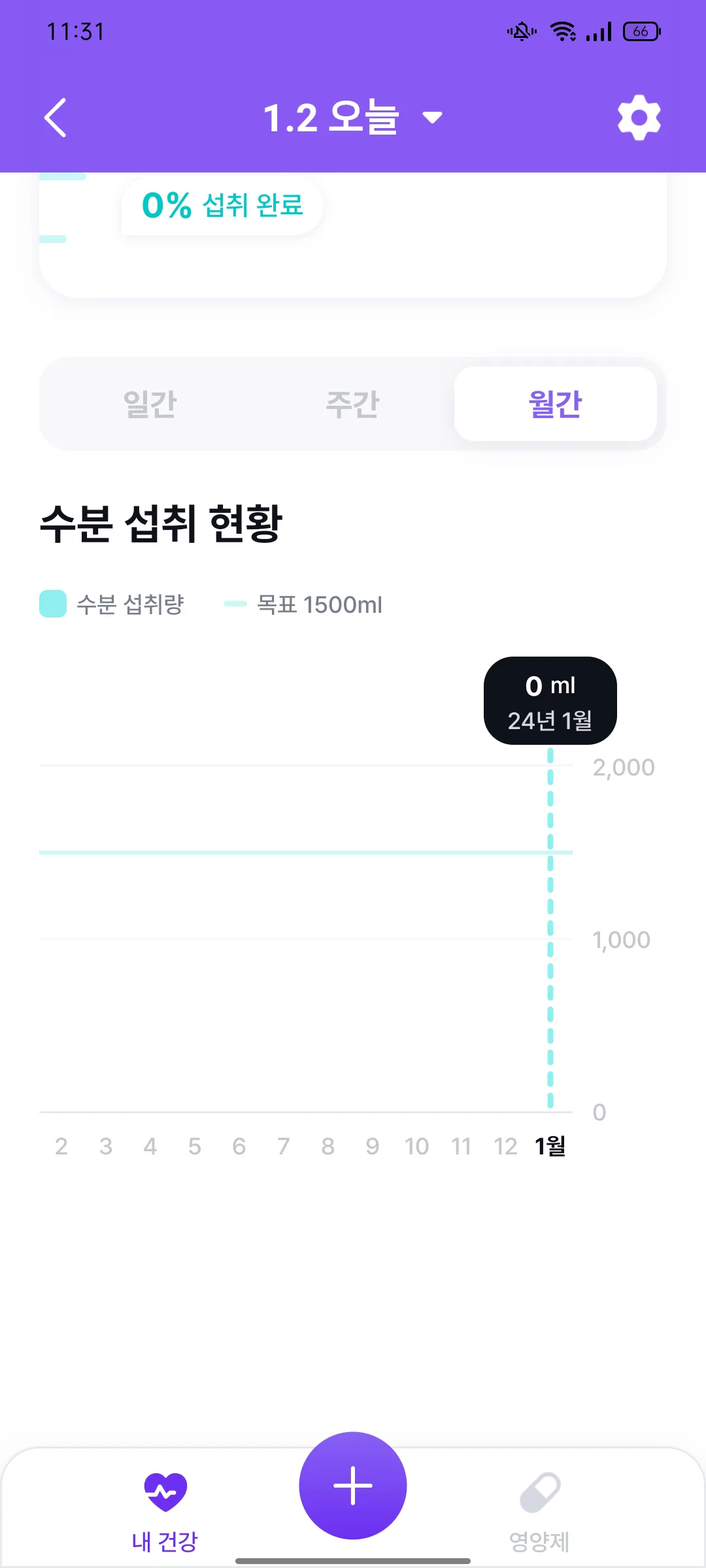Expand the 1.2 오늘 date dropdown arrow

(432, 118)
